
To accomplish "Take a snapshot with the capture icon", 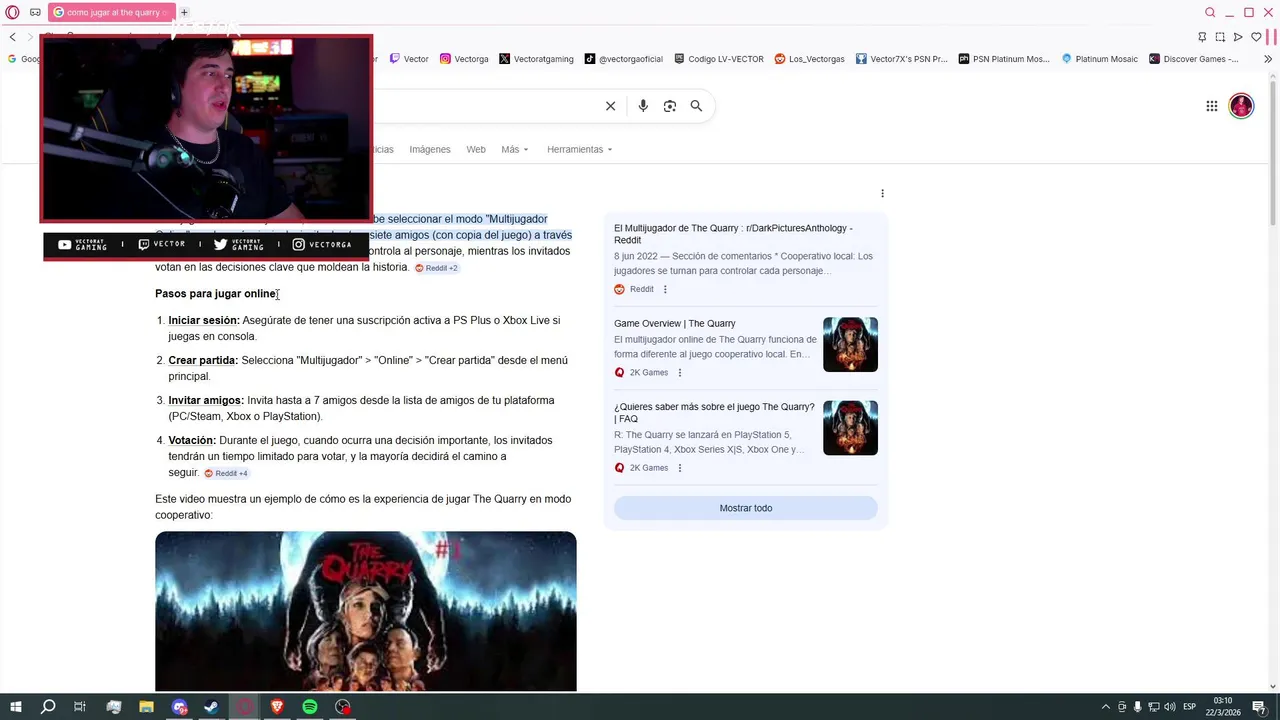I will (1220, 37).
